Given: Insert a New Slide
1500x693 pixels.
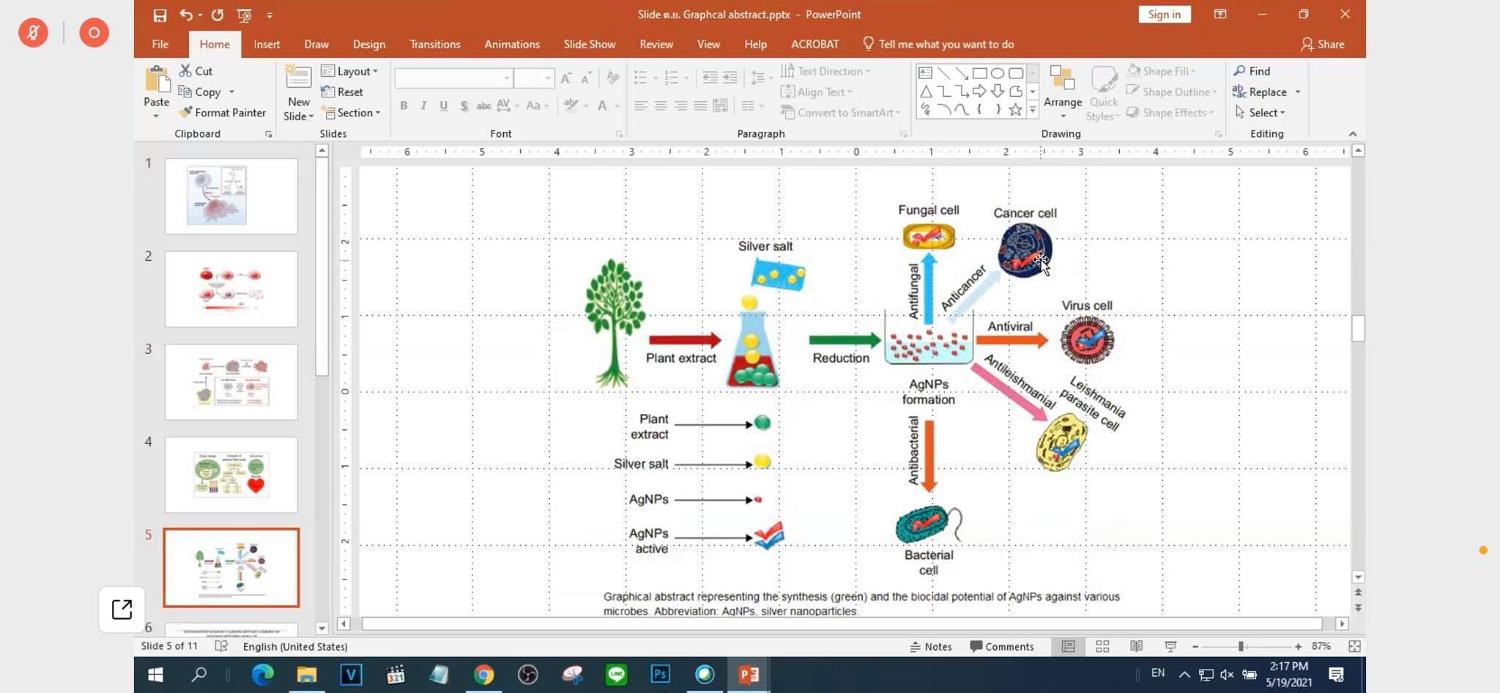Looking at the screenshot, I should (298, 94).
